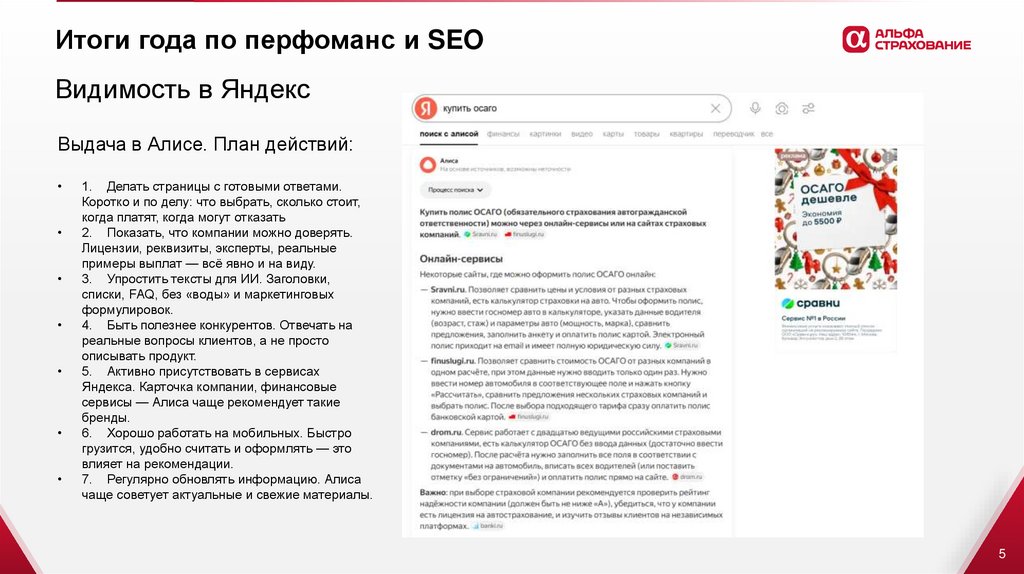The width and height of the screenshot is (1024, 574).
Task: Click the slide number 5
Action: pyautogui.click(x=1002, y=554)
